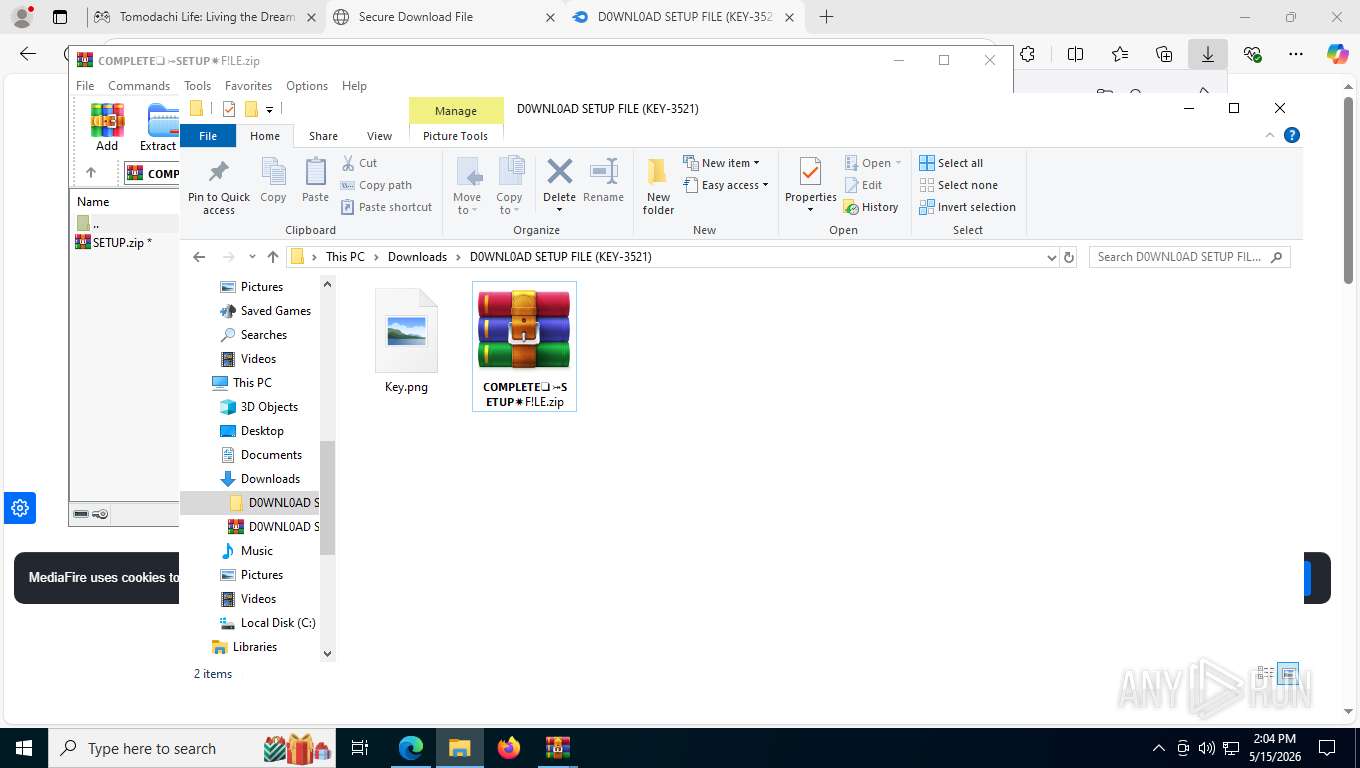Click Invert selection

(x=967, y=207)
